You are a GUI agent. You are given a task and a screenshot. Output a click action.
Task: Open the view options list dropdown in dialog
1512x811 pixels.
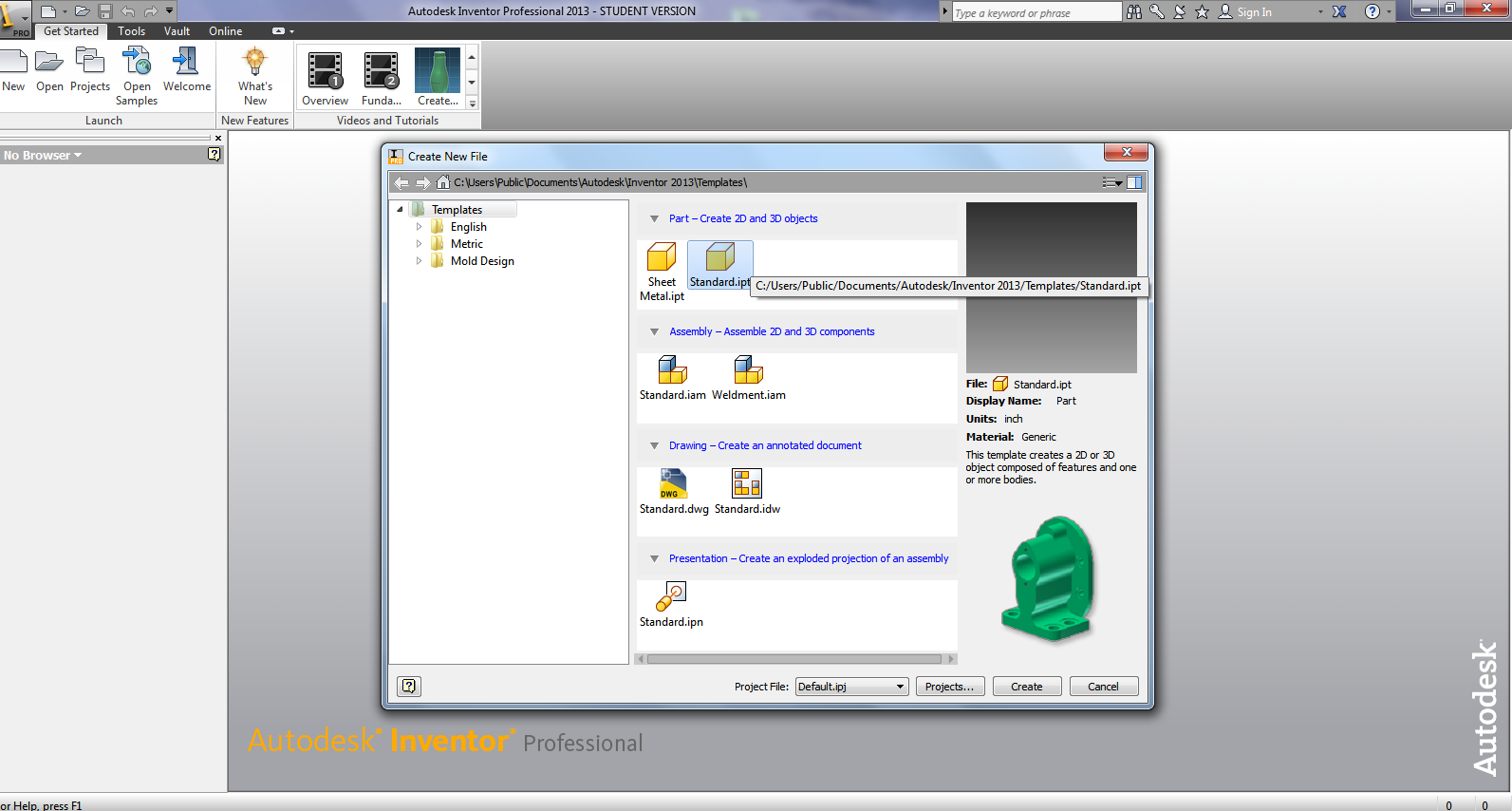[1112, 182]
